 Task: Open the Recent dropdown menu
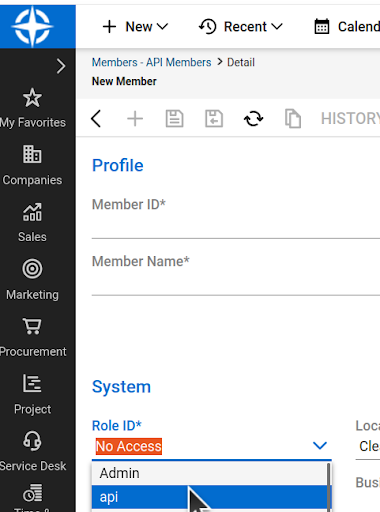[241, 27]
